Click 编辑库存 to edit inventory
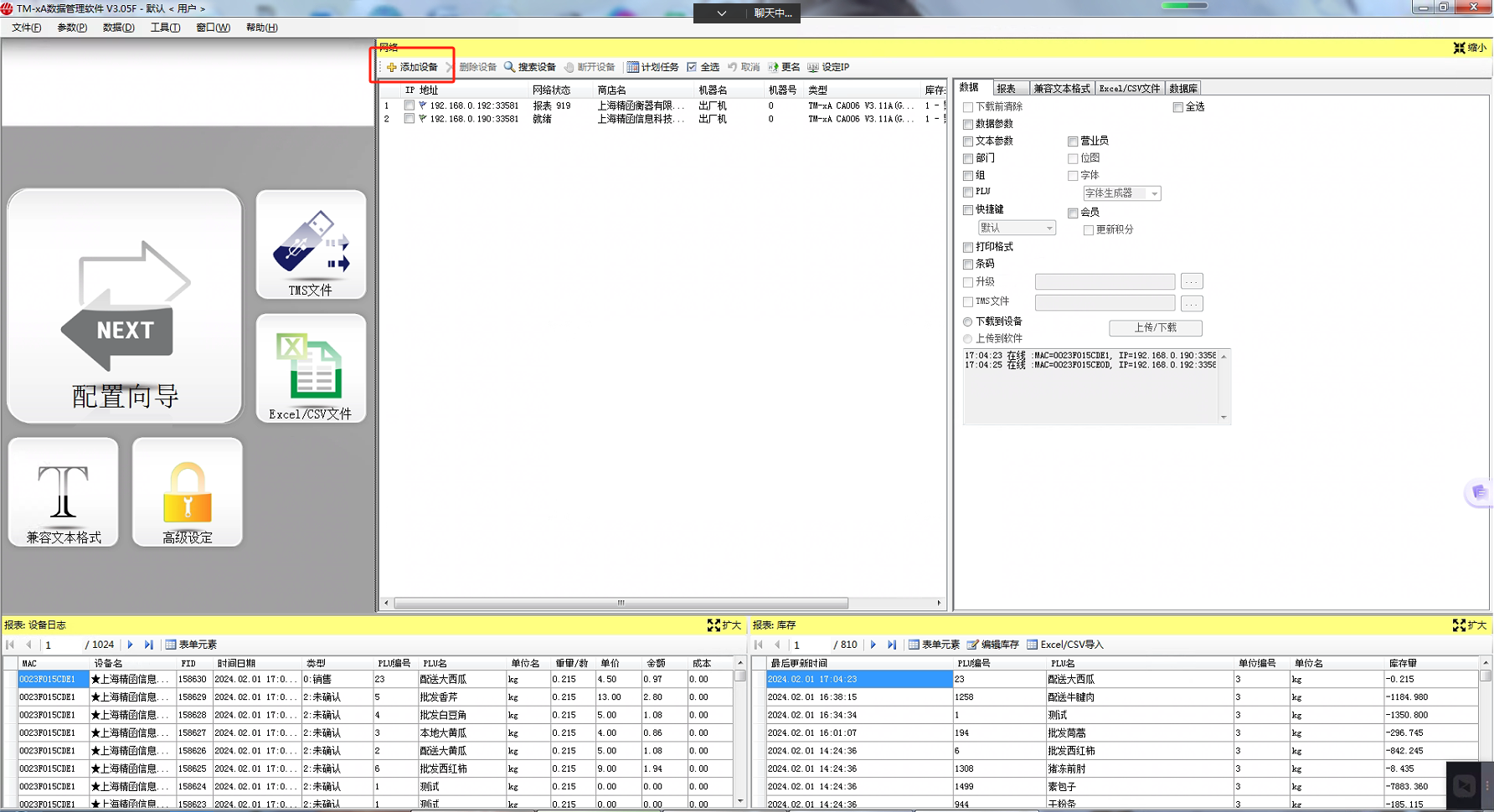This screenshot has height=812, width=1494. pos(993,645)
